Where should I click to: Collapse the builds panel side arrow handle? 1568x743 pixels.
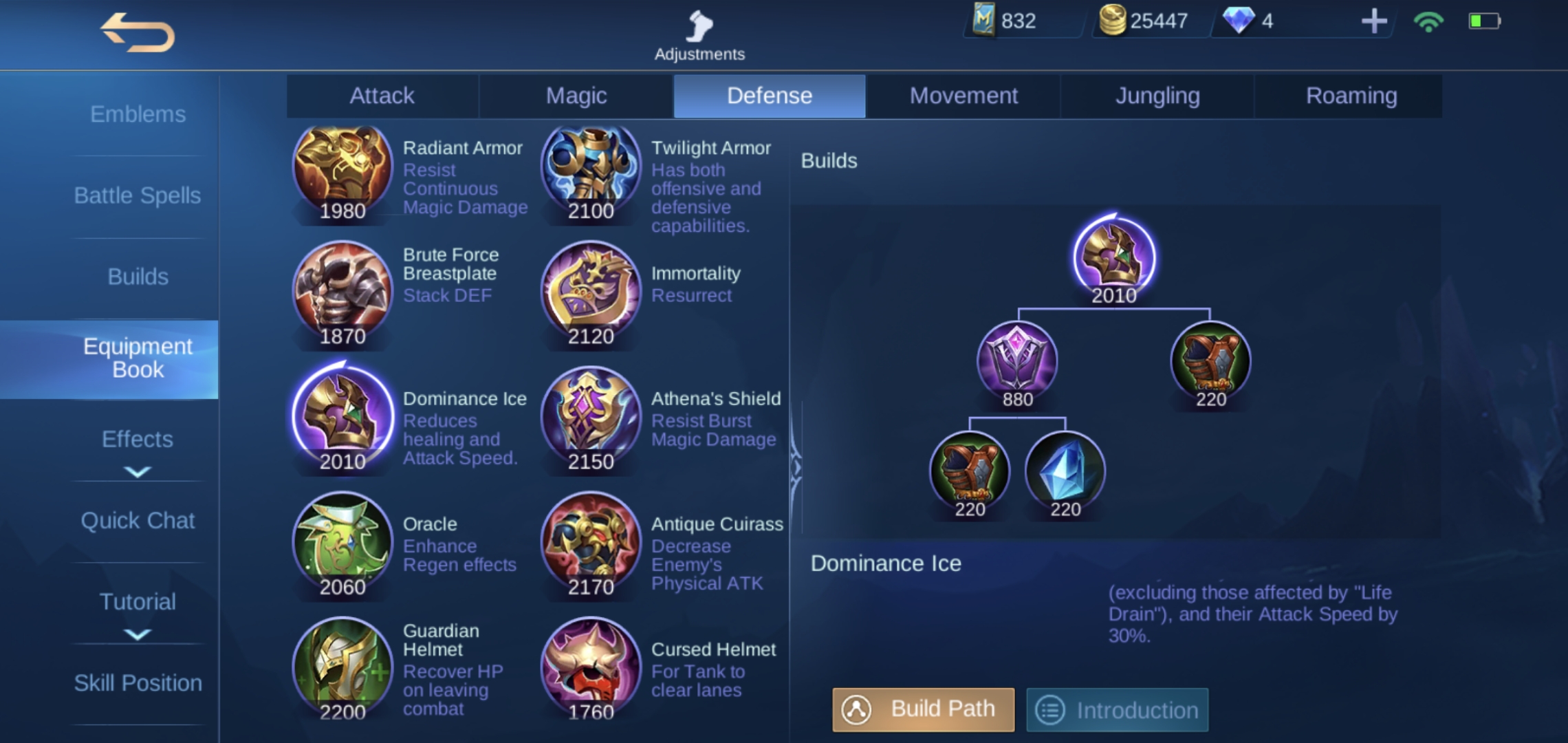pos(796,468)
